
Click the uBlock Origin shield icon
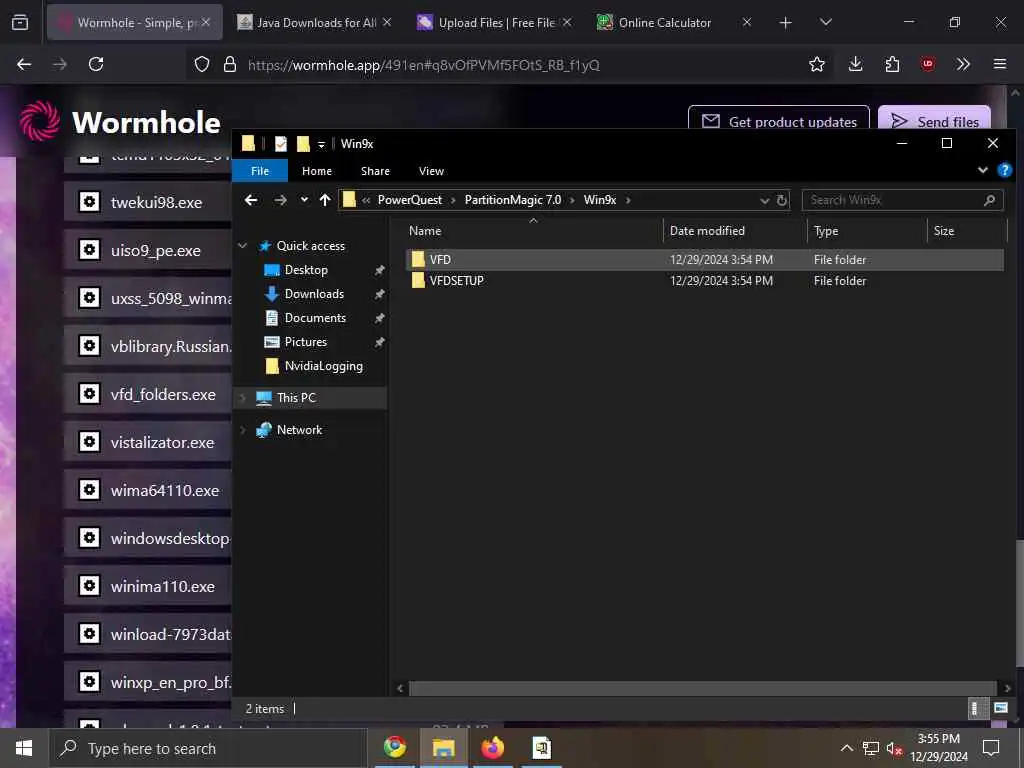point(927,64)
